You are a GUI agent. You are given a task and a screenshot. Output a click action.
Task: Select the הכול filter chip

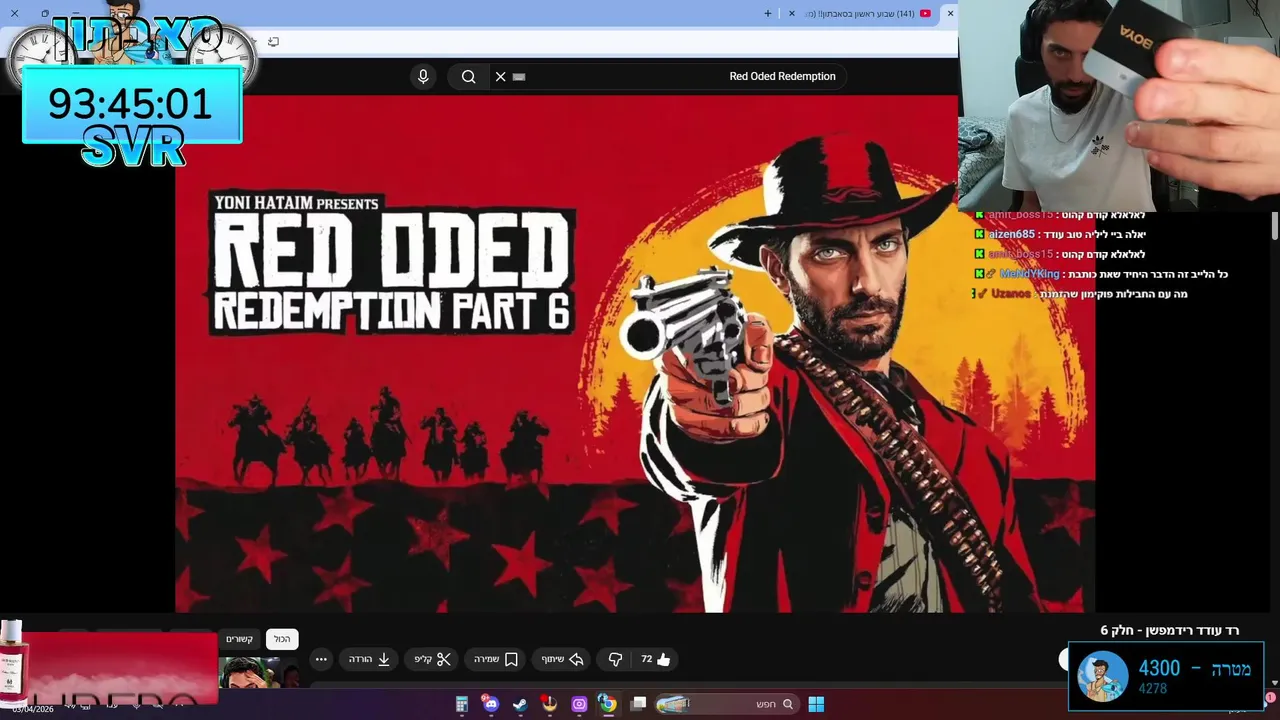(282, 639)
